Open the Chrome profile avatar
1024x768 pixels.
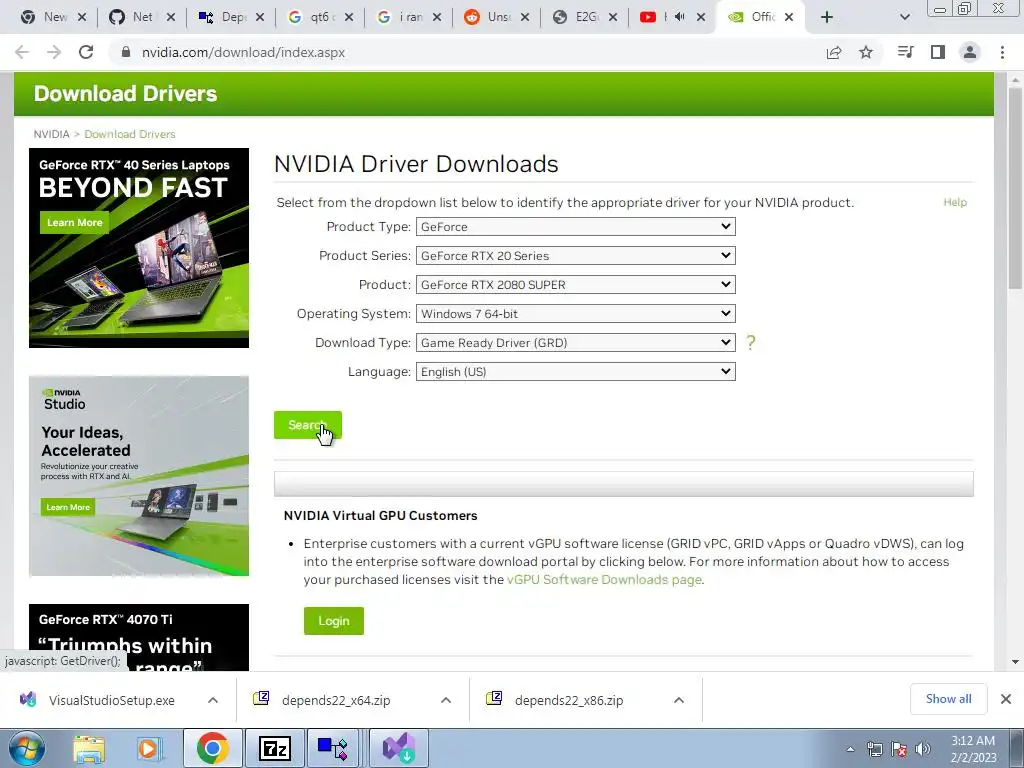(x=970, y=52)
